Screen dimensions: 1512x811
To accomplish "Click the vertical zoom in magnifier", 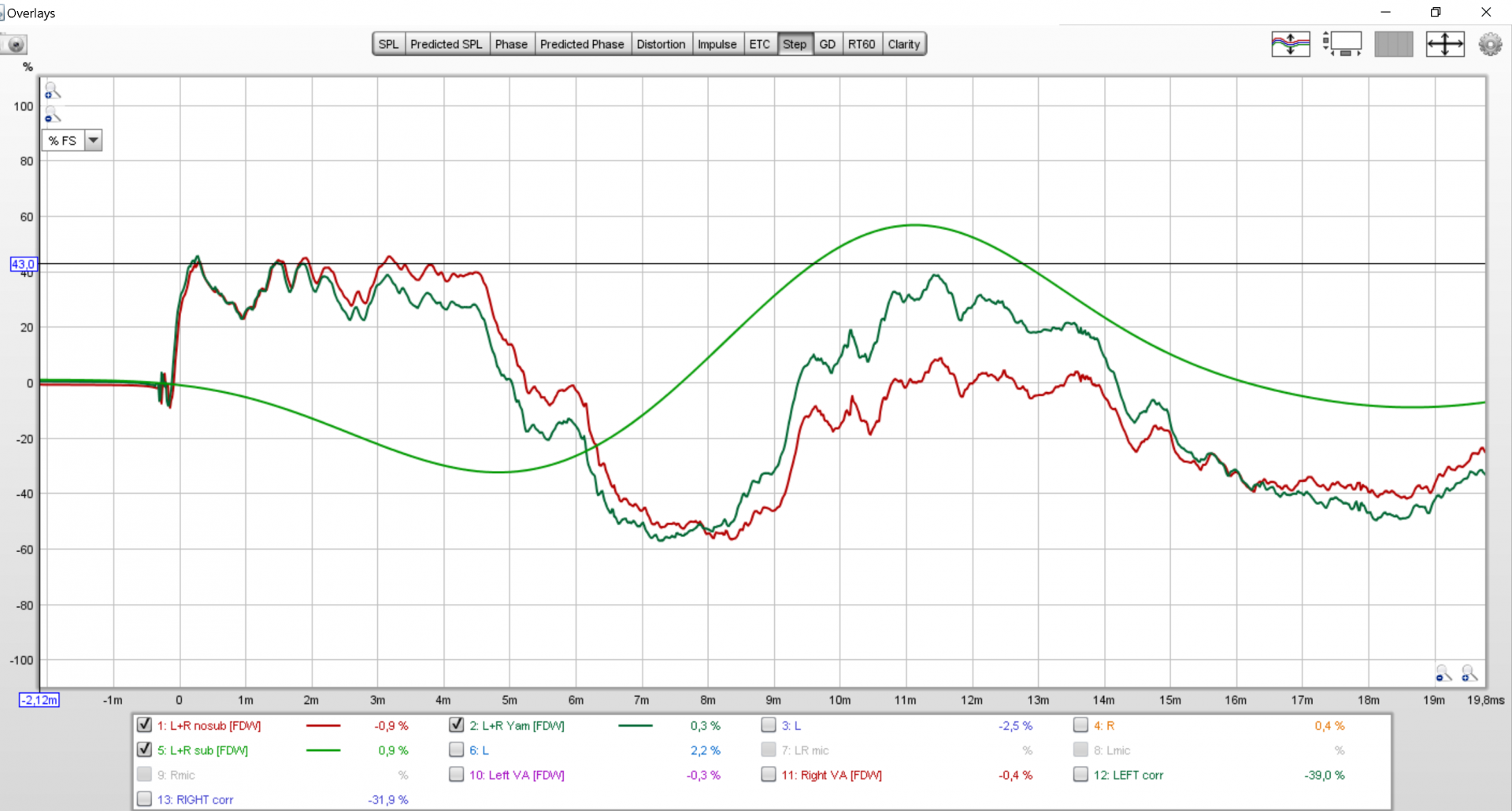I will tap(52, 91).
